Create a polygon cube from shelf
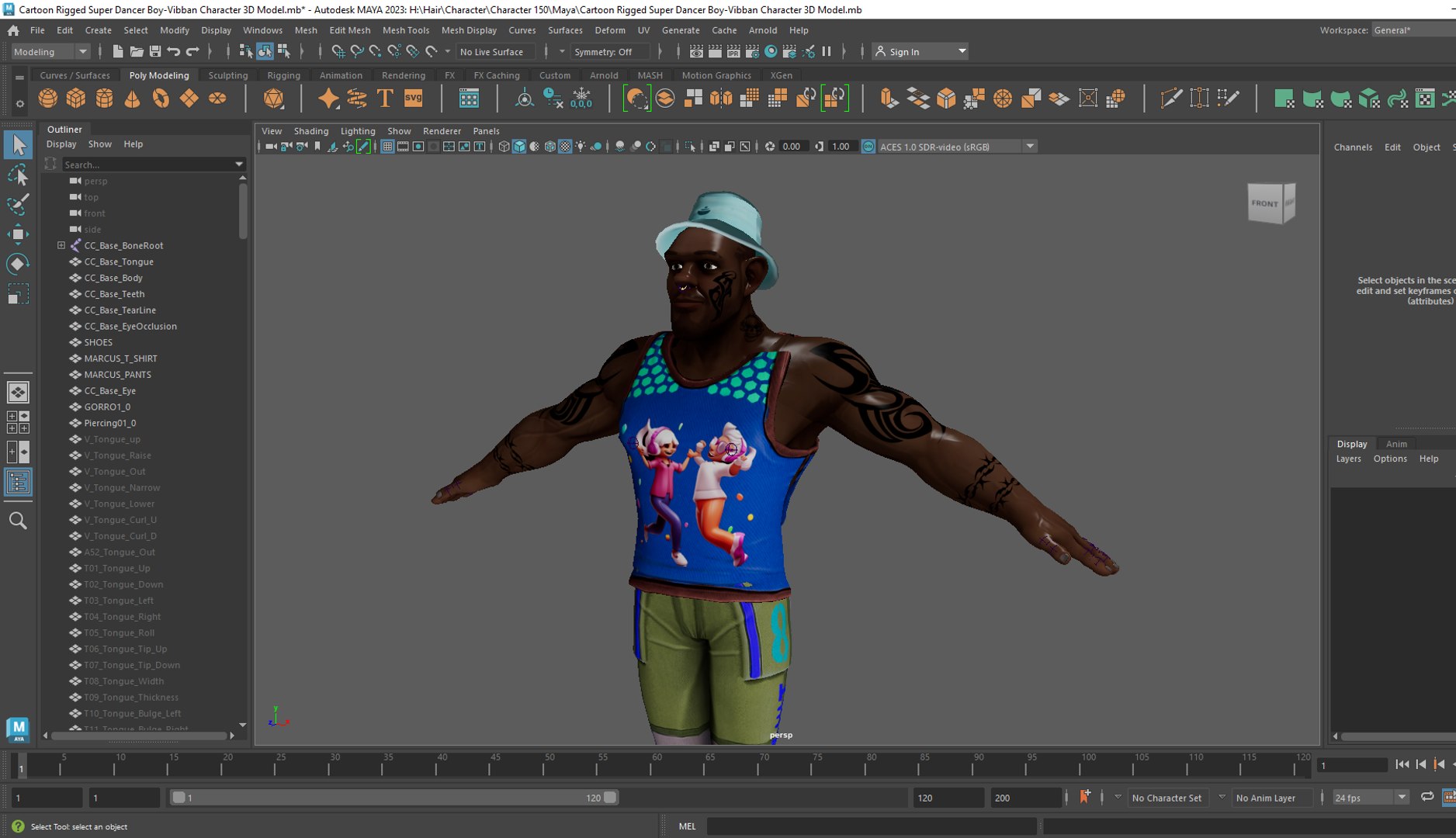This screenshot has width=1456, height=838. (x=76, y=99)
